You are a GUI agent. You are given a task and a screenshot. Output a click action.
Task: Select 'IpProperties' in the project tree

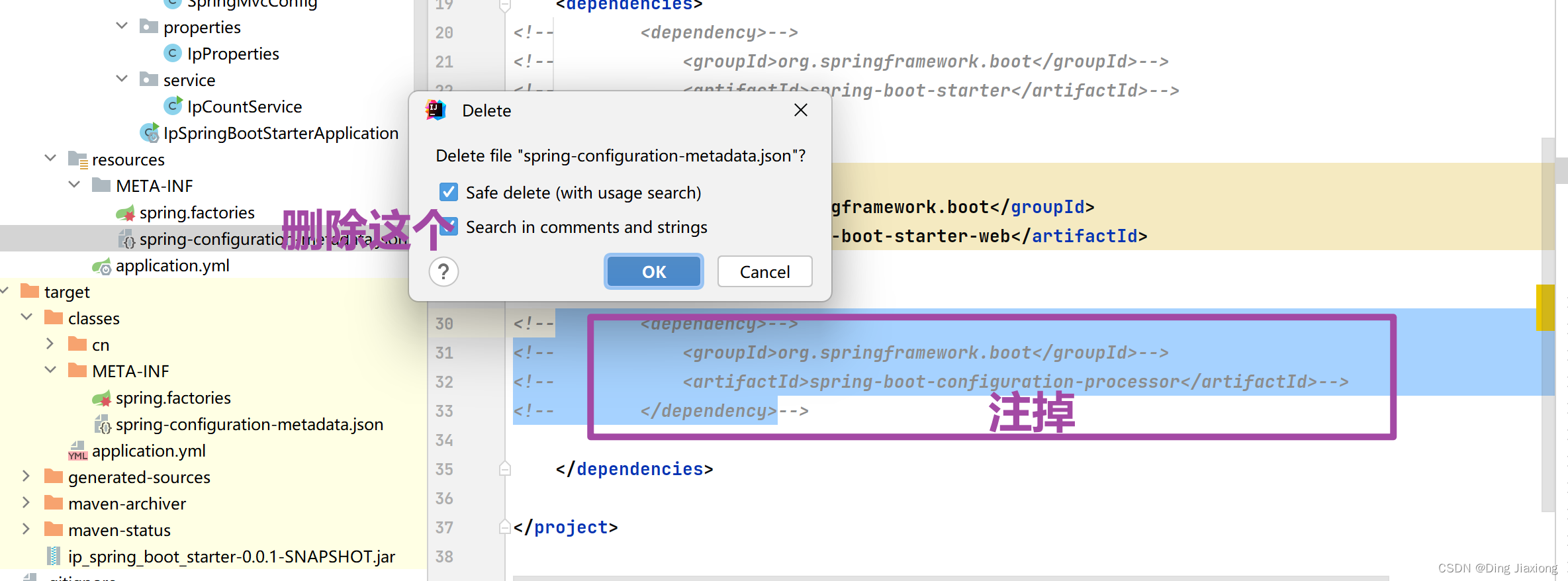233,54
